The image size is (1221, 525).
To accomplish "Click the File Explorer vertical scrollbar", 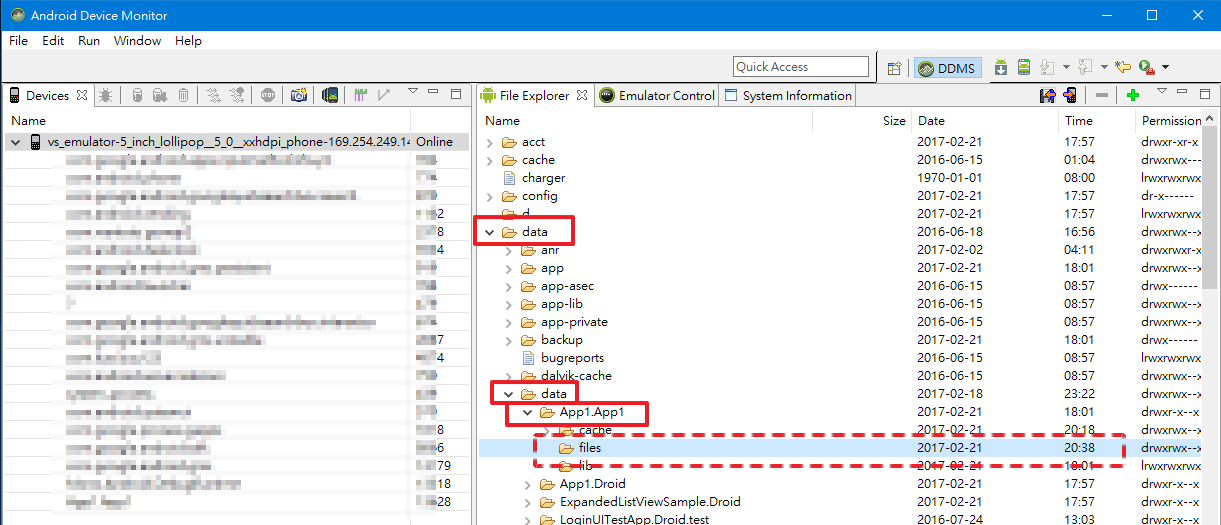I will [x=1211, y=320].
